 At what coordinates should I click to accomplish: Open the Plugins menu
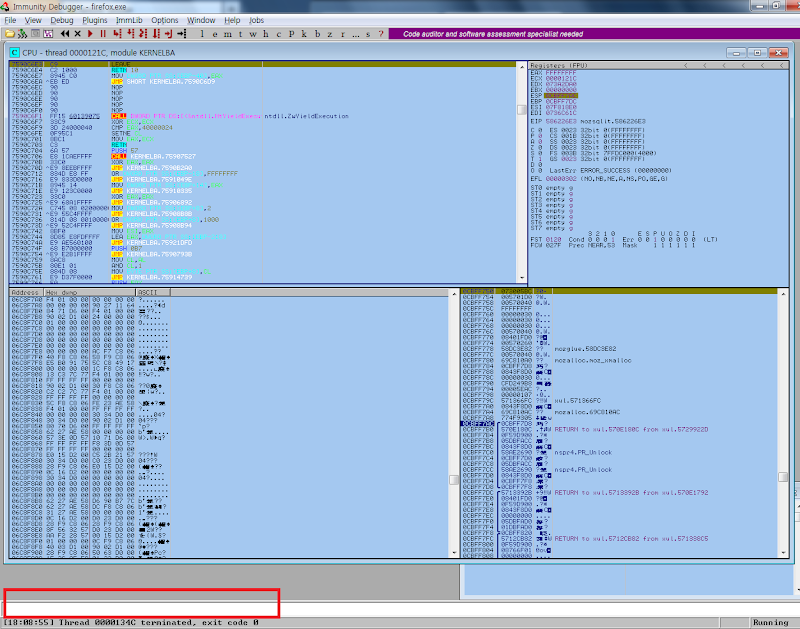94,19
